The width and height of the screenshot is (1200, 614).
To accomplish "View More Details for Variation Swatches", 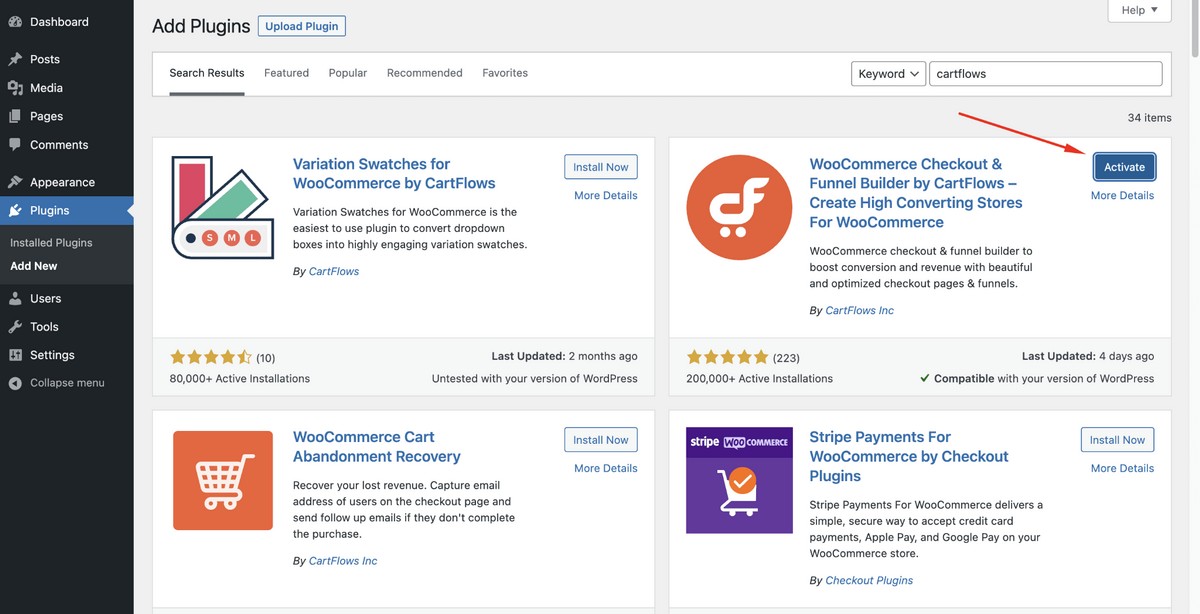I will click(x=606, y=196).
